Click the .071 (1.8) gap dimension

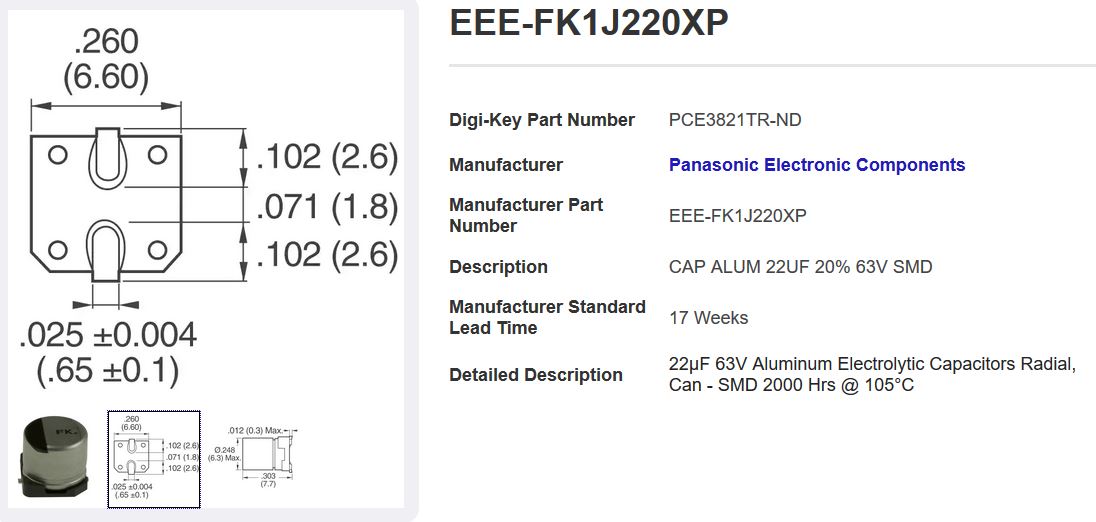click(327, 207)
